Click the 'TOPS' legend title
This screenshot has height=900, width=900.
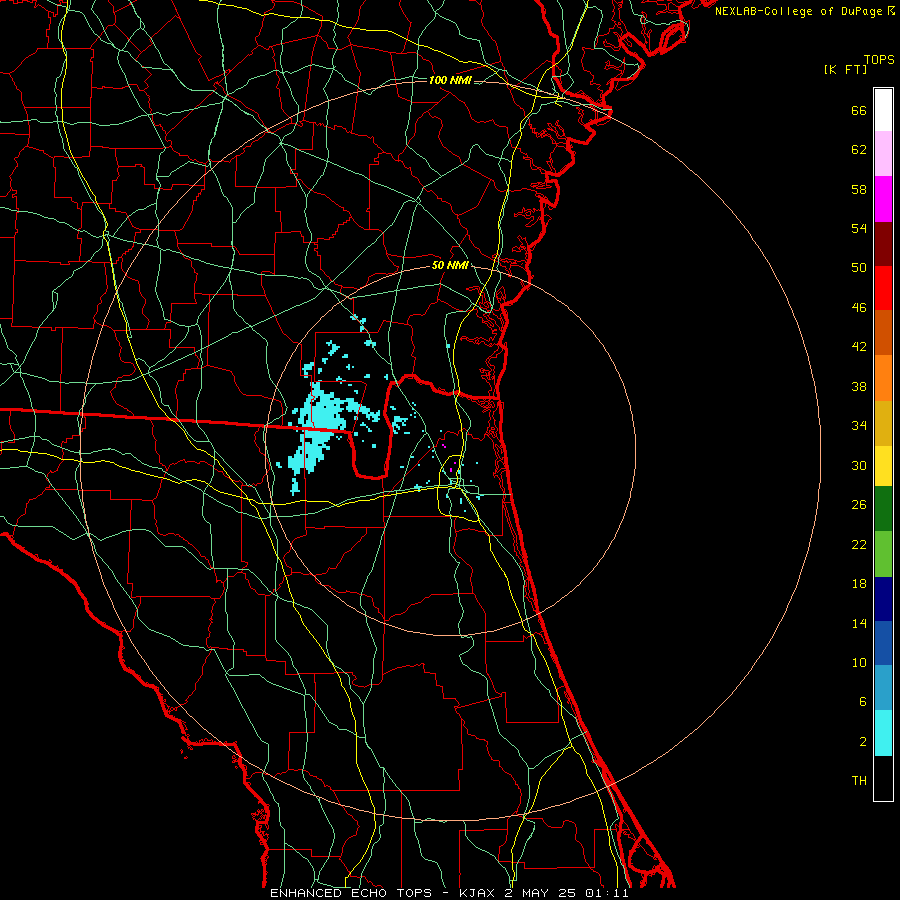[879, 59]
